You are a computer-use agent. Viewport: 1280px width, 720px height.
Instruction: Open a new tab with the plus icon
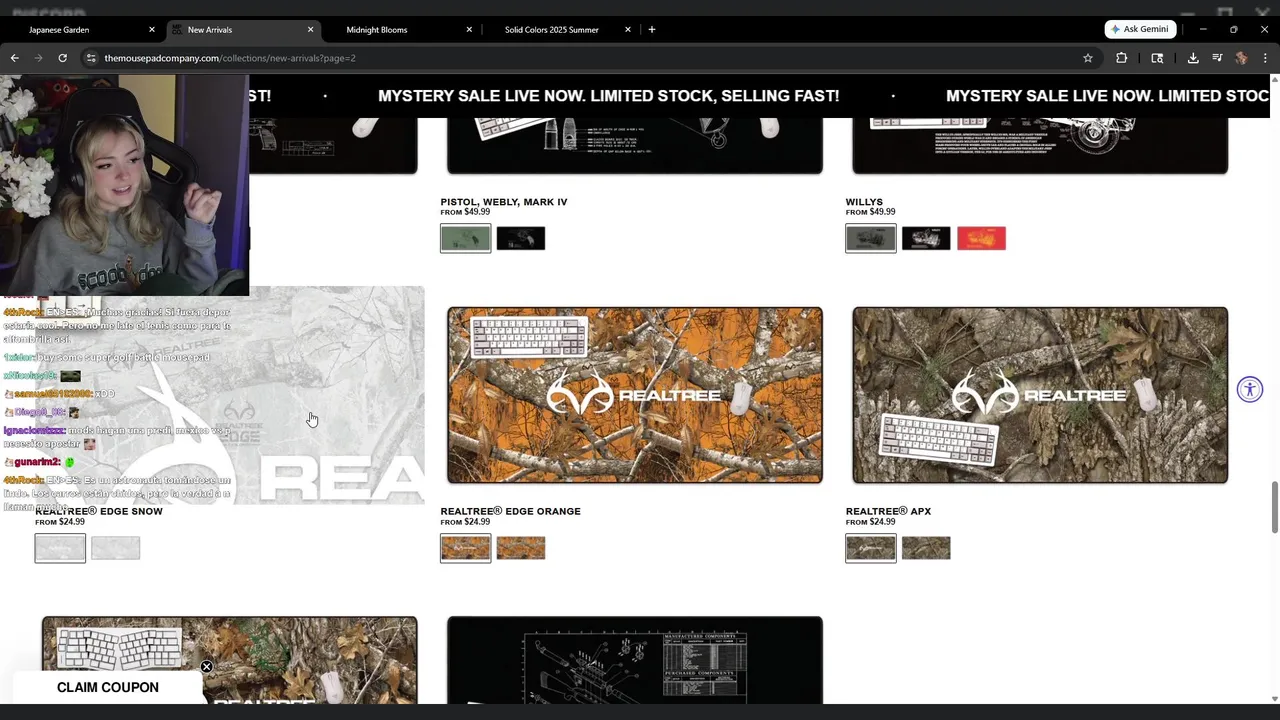click(652, 30)
